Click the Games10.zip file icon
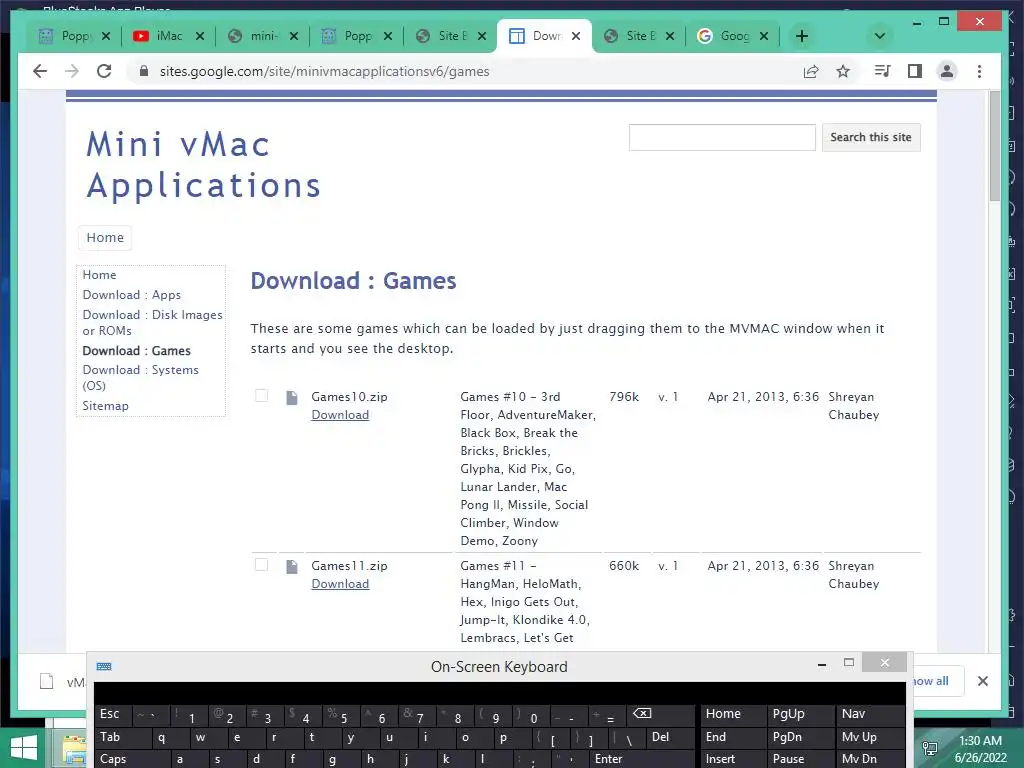Image resolution: width=1024 pixels, height=768 pixels. 292,398
